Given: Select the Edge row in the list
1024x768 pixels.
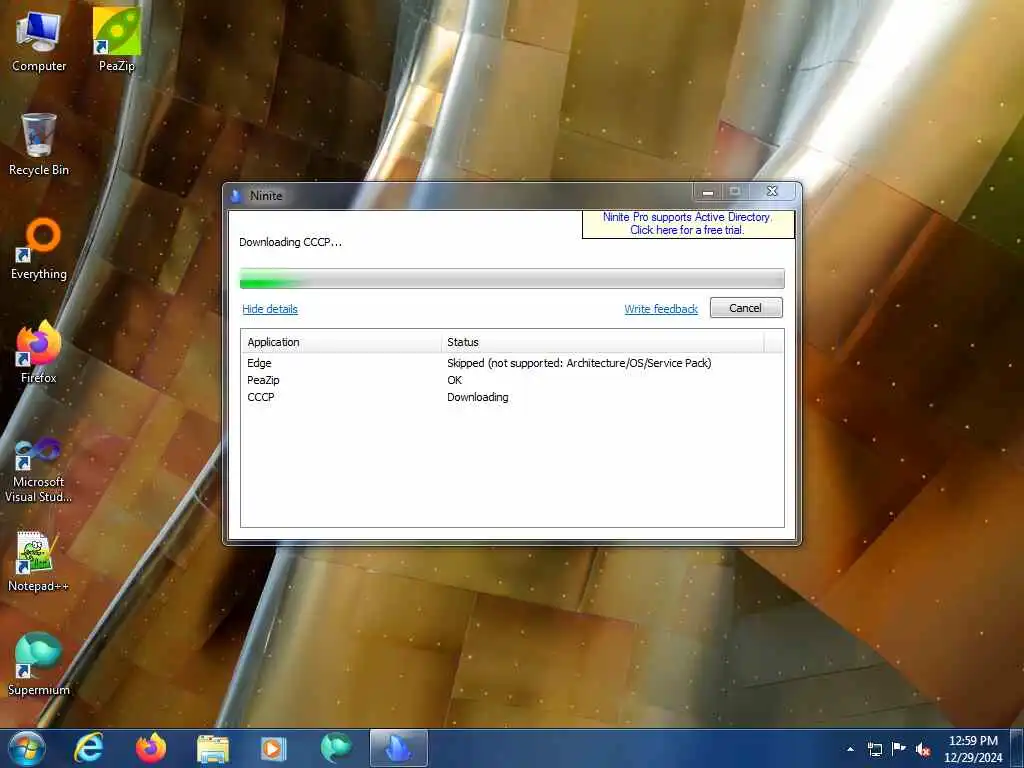Looking at the screenshot, I should point(512,363).
